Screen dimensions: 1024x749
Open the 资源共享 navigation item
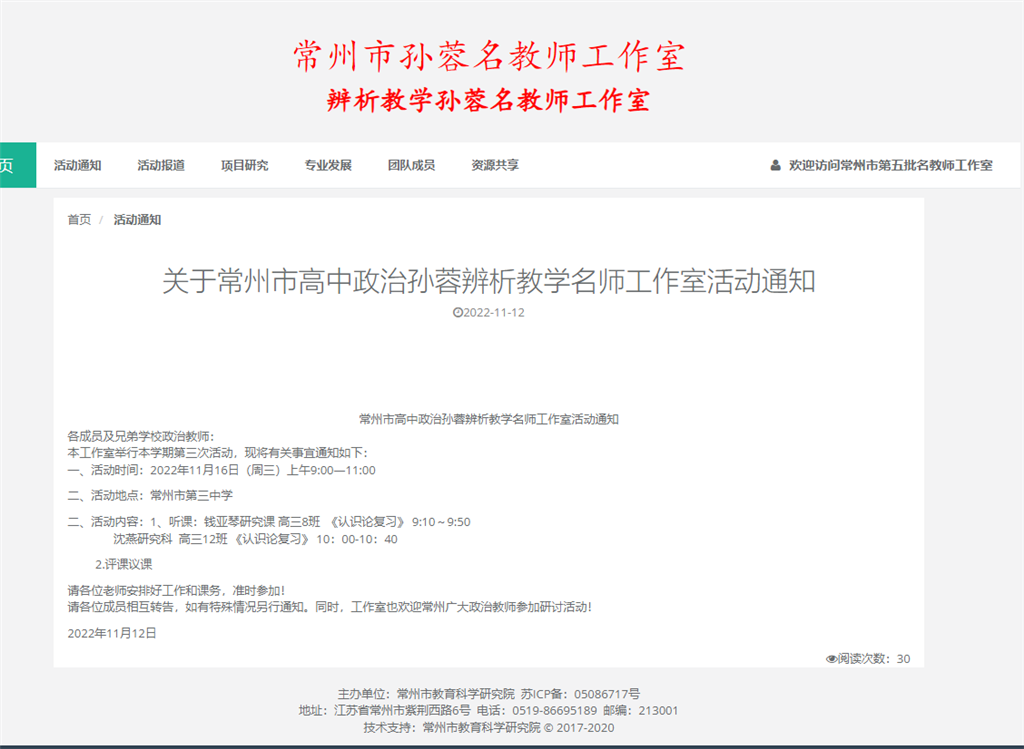pyautogui.click(x=495, y=166)
